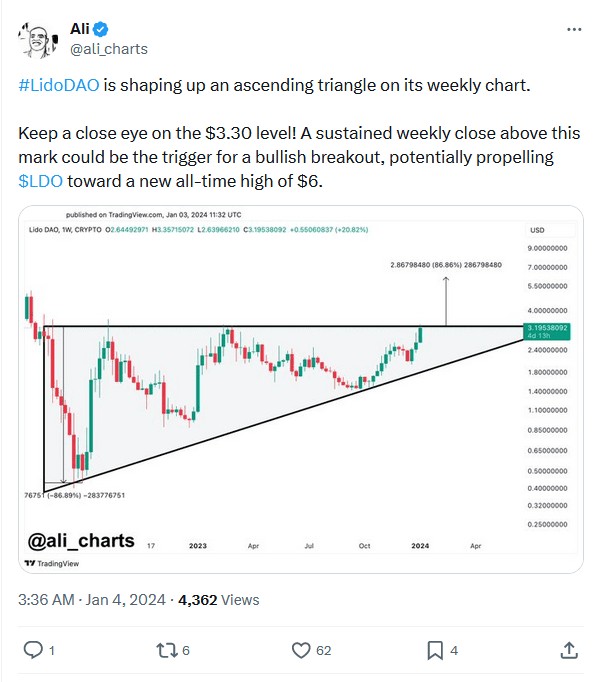Image resolution: width=598 pixels, height=682 pixels.
Task: Enlarge the Lido DAO chart image
Action: [301, 389]
